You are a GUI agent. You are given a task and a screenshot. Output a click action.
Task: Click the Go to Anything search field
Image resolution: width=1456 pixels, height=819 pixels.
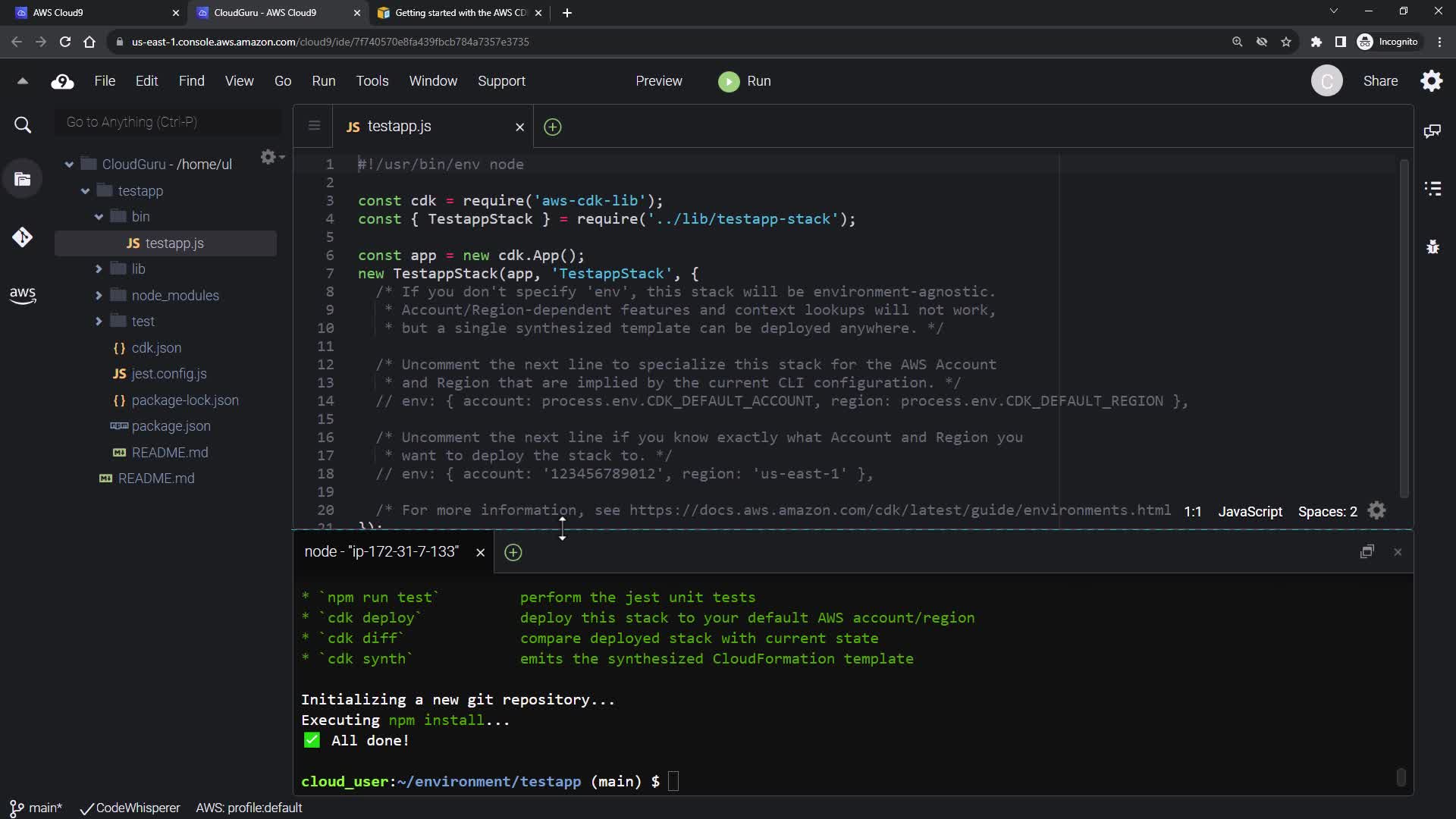[x=167, y=122]
